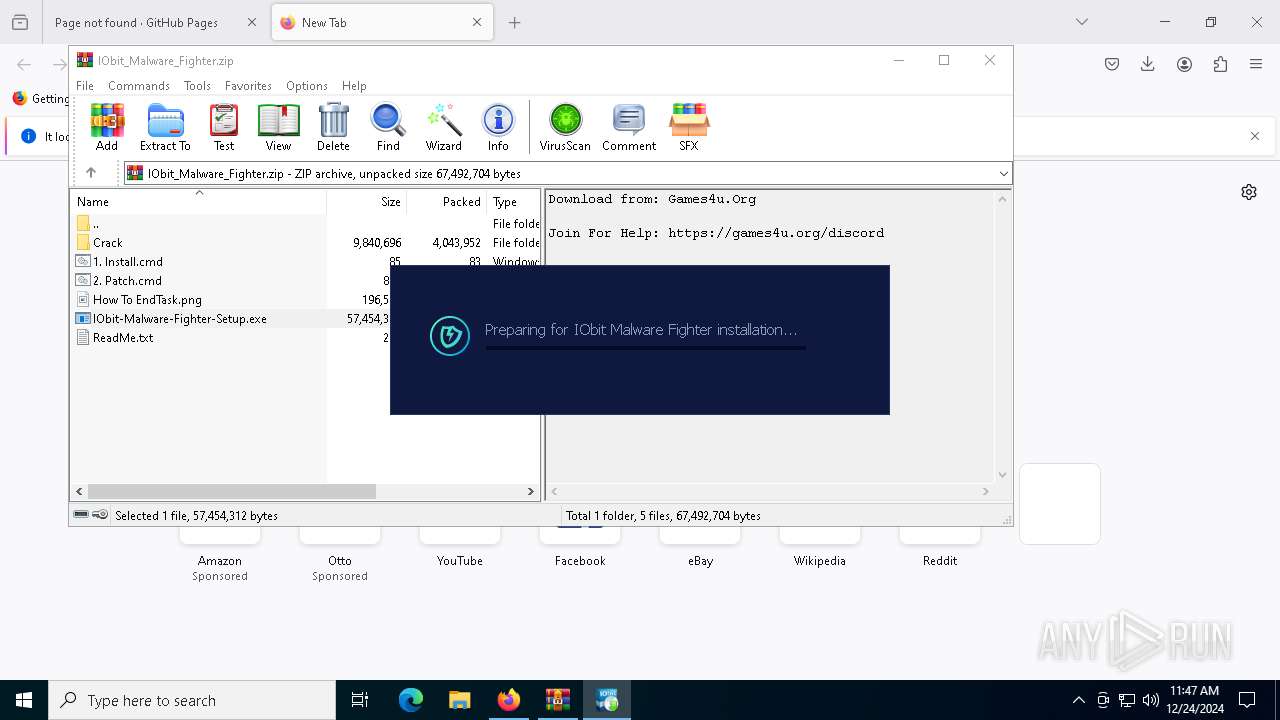Screen dimensions: 1280x720
Task: Sort file list by Type column
Action: (x=513, y=202)
